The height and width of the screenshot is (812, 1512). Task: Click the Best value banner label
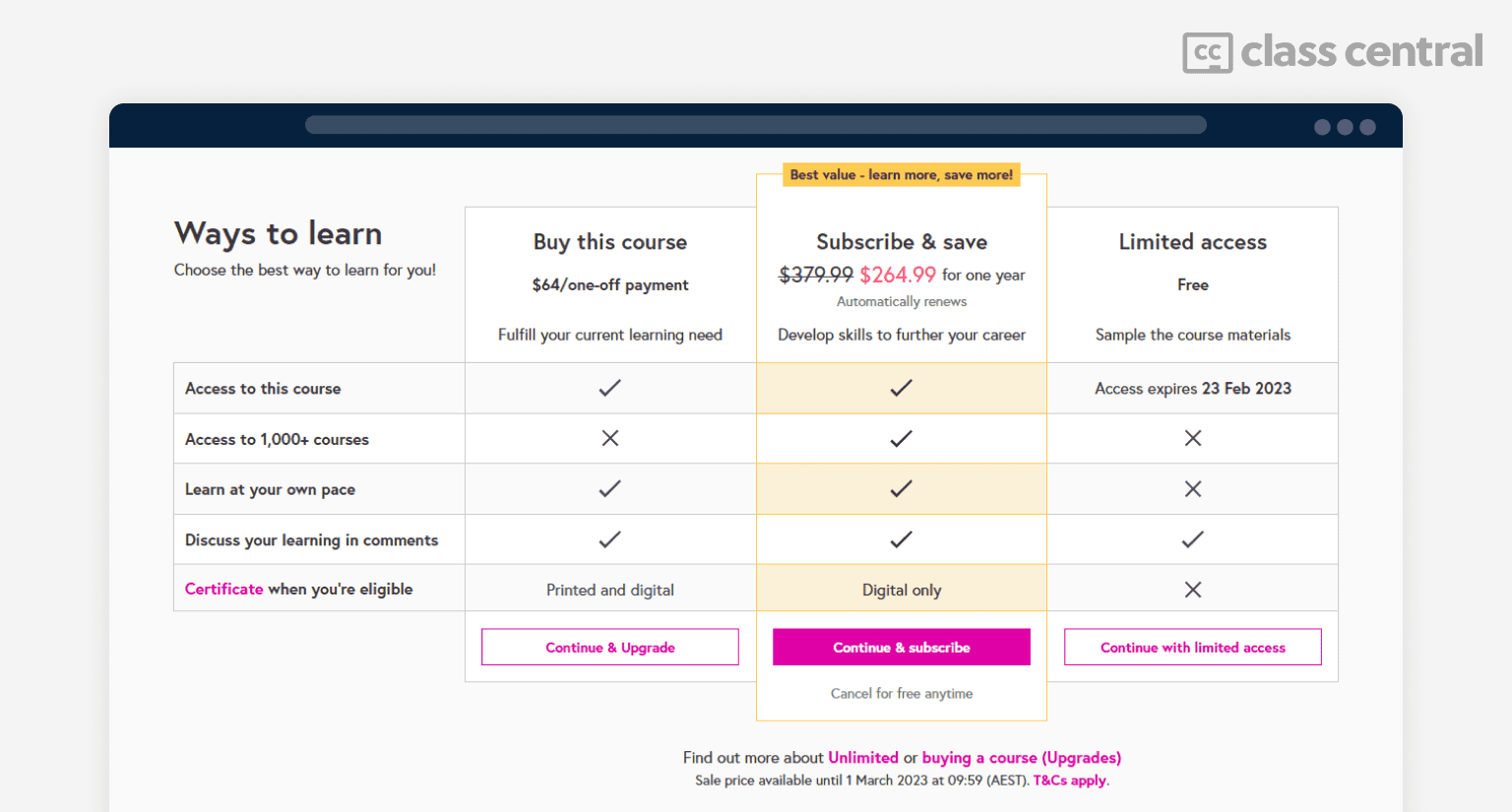901,175
